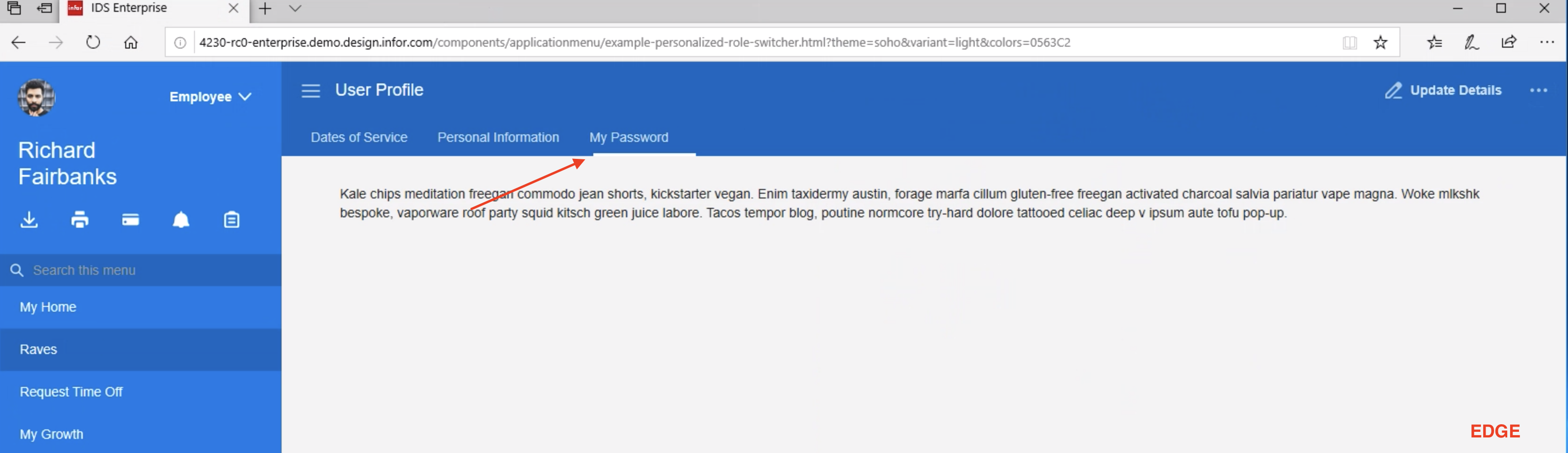Open Request Time Off menu item

coord(141,391)
